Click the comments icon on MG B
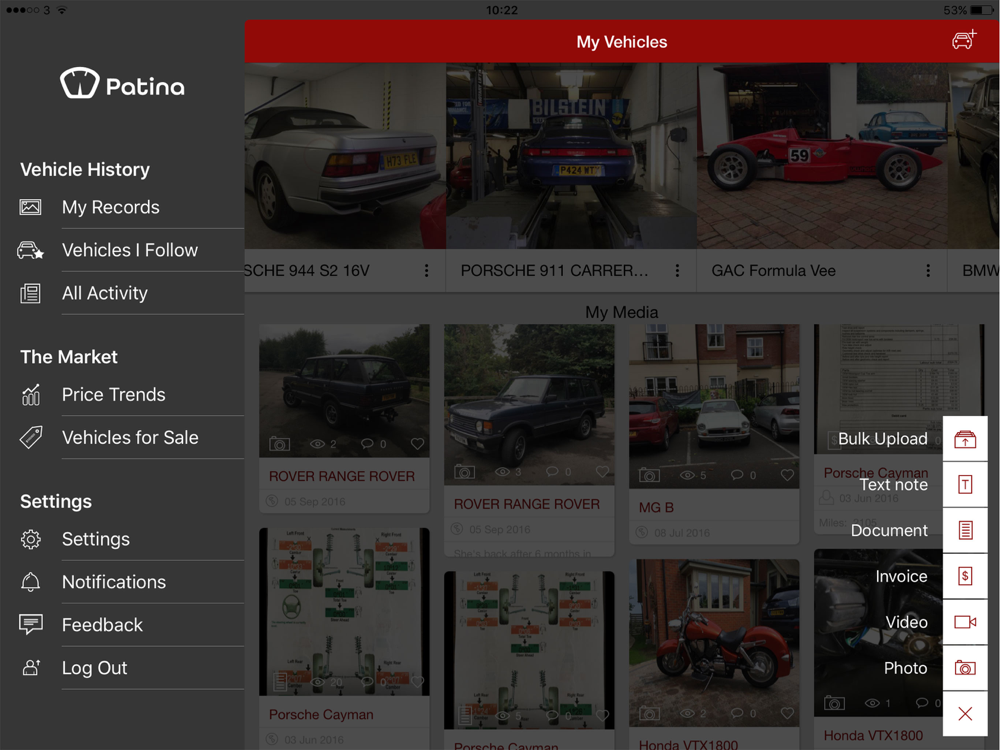The height and width of the screenshot is (750, 1000). 737,475
